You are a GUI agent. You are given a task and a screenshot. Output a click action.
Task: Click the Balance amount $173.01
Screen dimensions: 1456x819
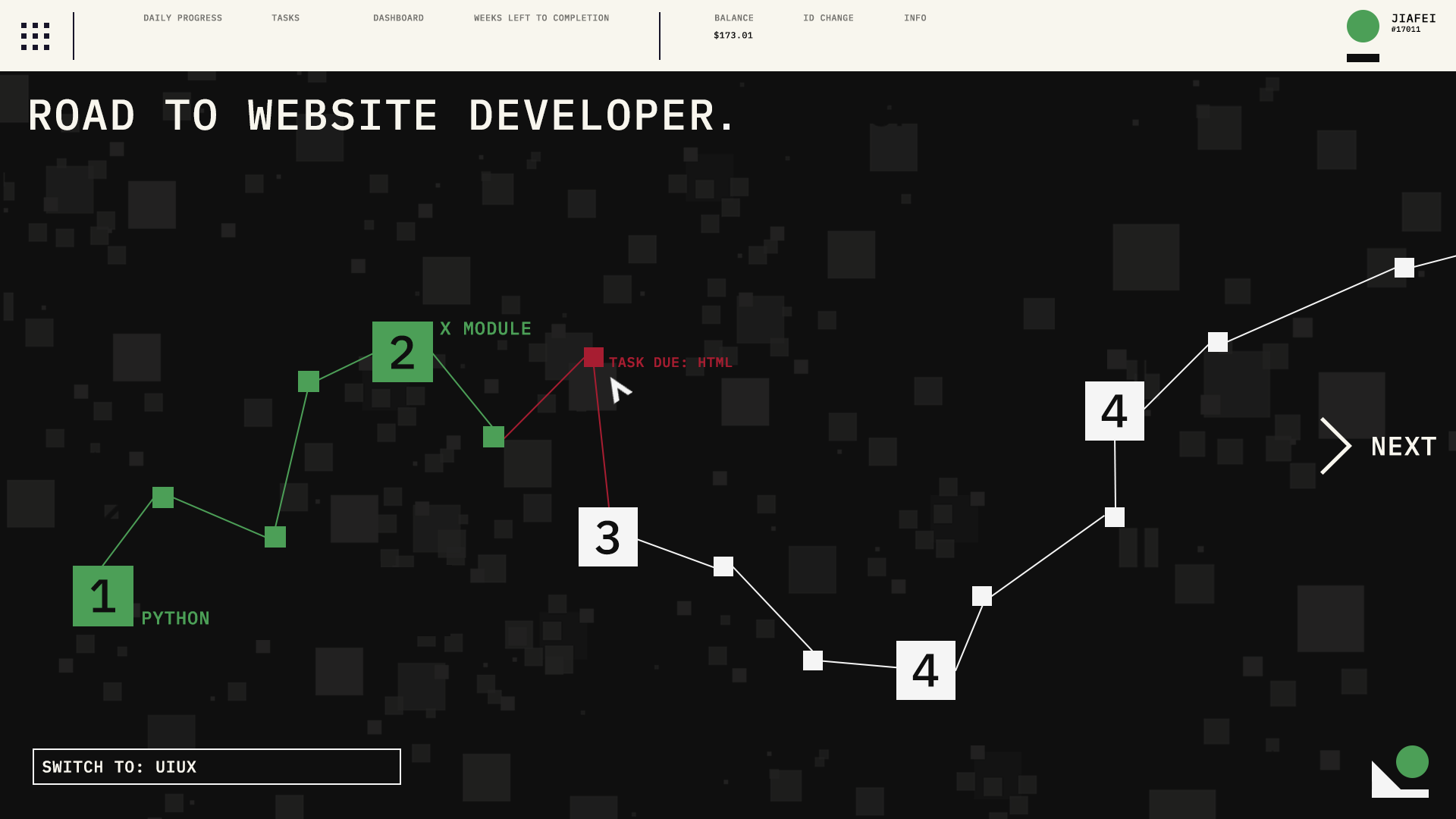tap(733, 36)
